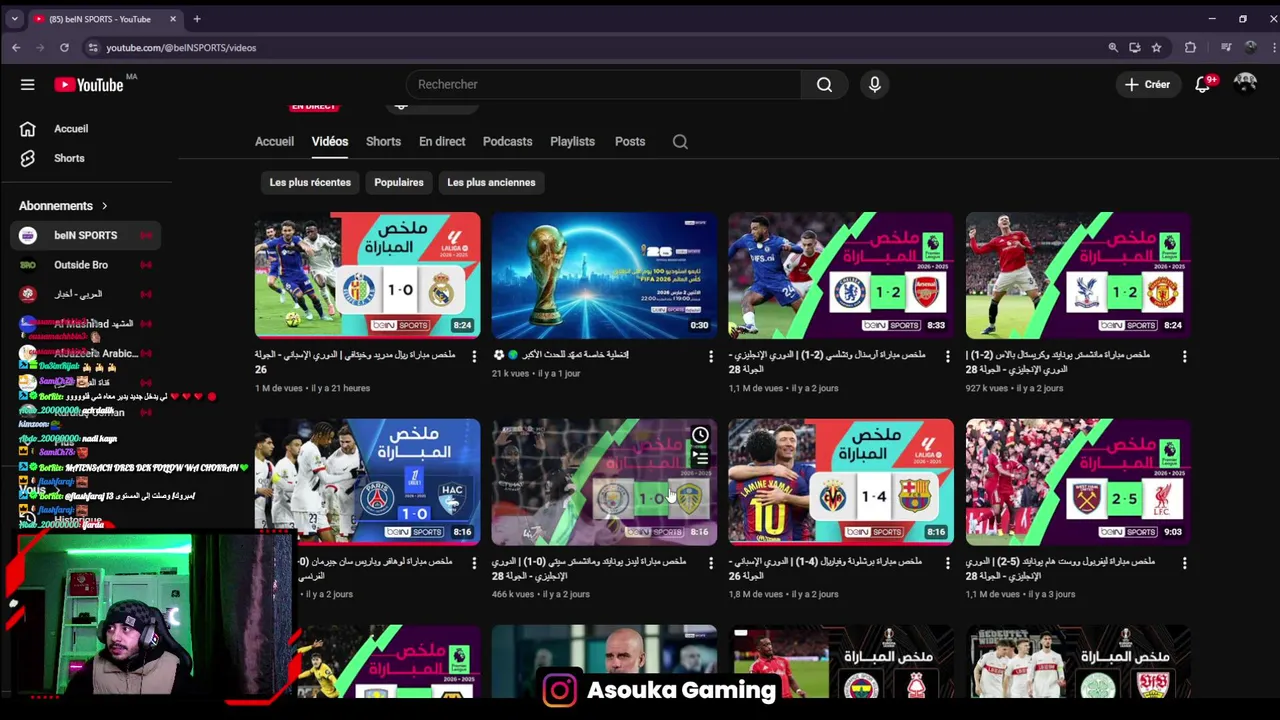The image size is (1280, 720).
Task: Open options menu for Crystal Palace Manchester United video
Action: click(x=1185, y=356)
